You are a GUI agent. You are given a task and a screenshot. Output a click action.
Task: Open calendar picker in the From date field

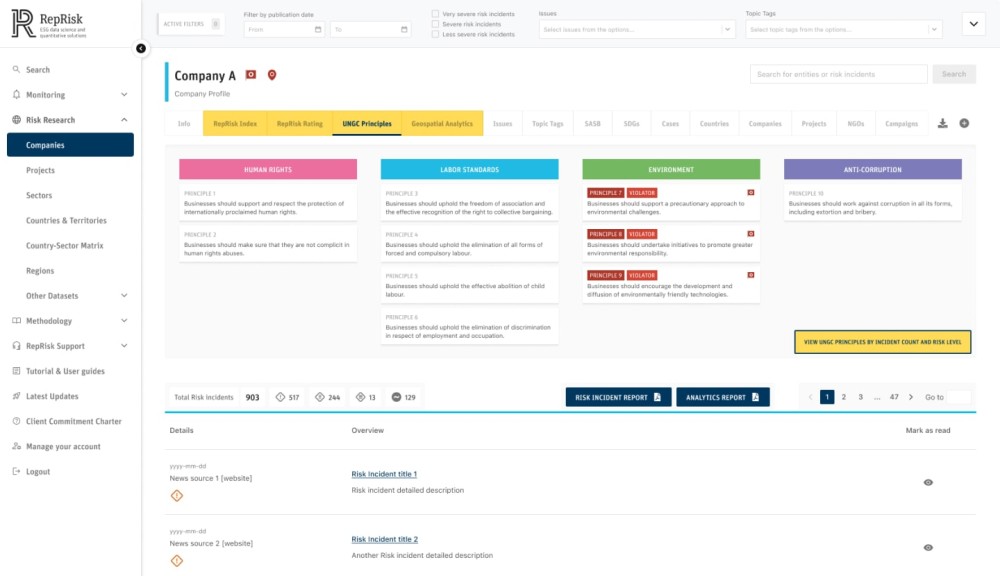tap(318, 30)
